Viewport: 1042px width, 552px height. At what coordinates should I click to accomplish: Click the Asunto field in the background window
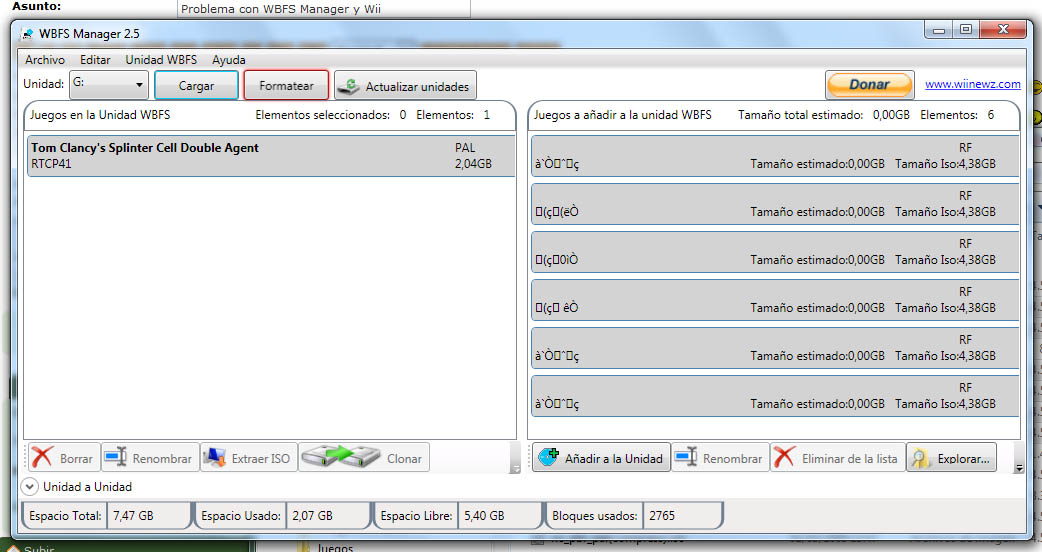point(324,9)
